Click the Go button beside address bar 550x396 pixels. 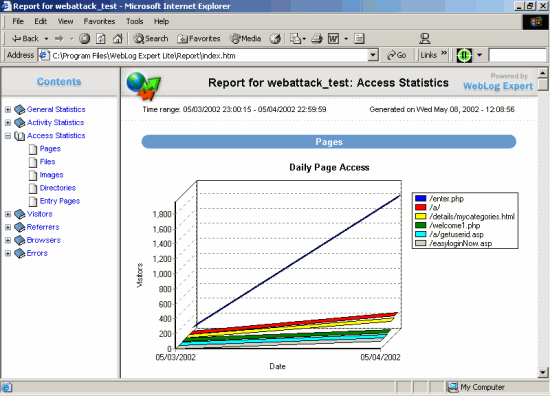[396, 55]
